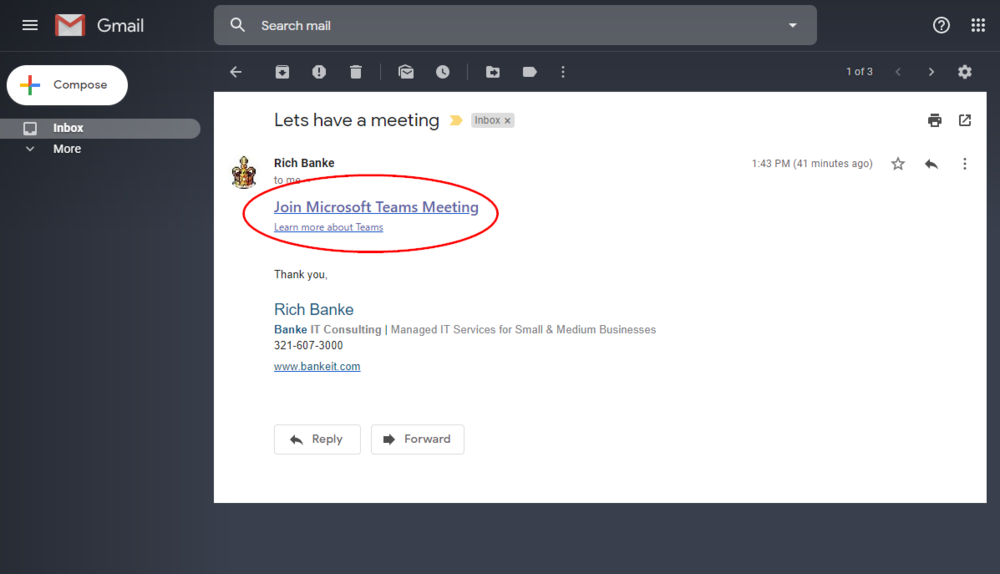Open email in new window
The height and width of the screenshot is (574, 1000).
[x=965, y=120]
